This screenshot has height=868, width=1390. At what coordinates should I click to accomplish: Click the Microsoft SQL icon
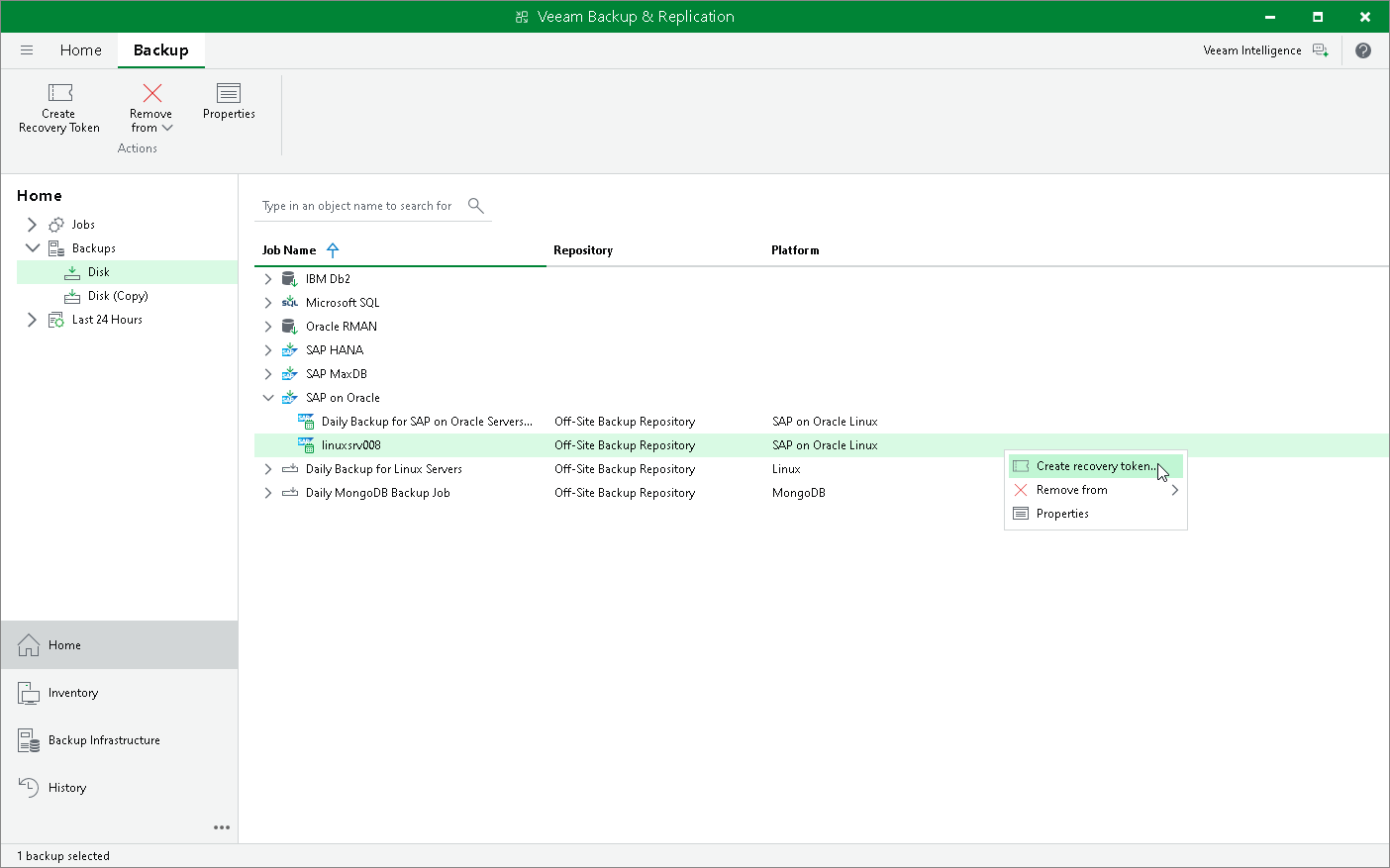pos(290,303)
